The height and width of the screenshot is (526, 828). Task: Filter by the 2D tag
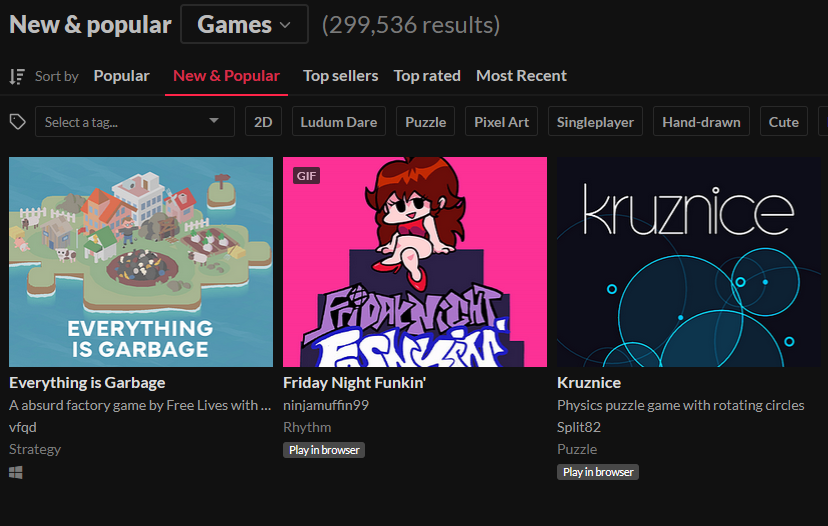pyautogui.click(x=264, y=122)
